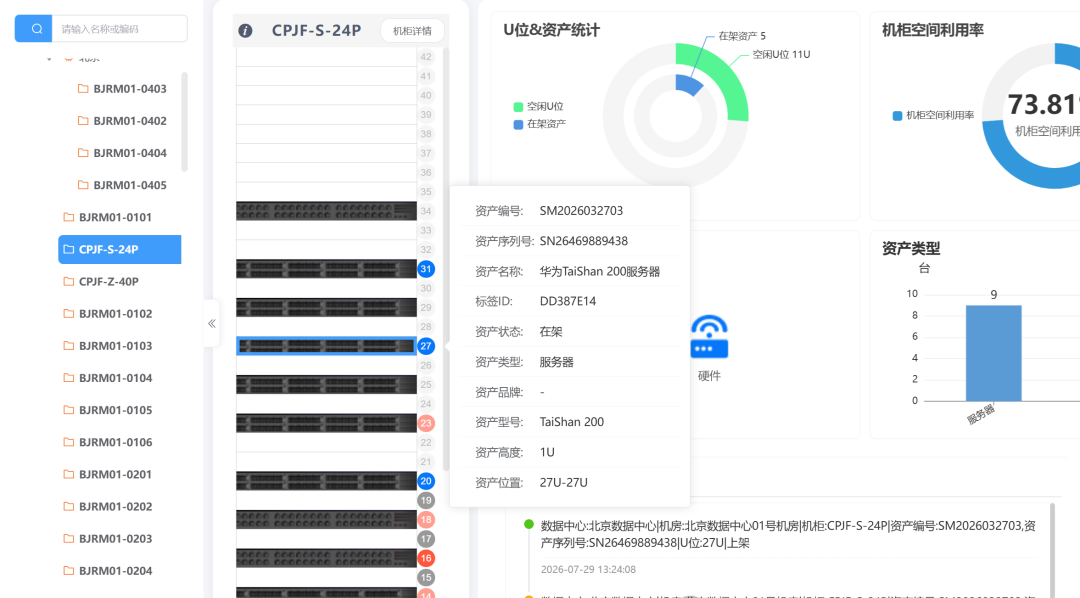1080x598 pixels.
Task: Open the cabinet info icon beside CPJF-S-24P
Action: click(x=245, y=30)
